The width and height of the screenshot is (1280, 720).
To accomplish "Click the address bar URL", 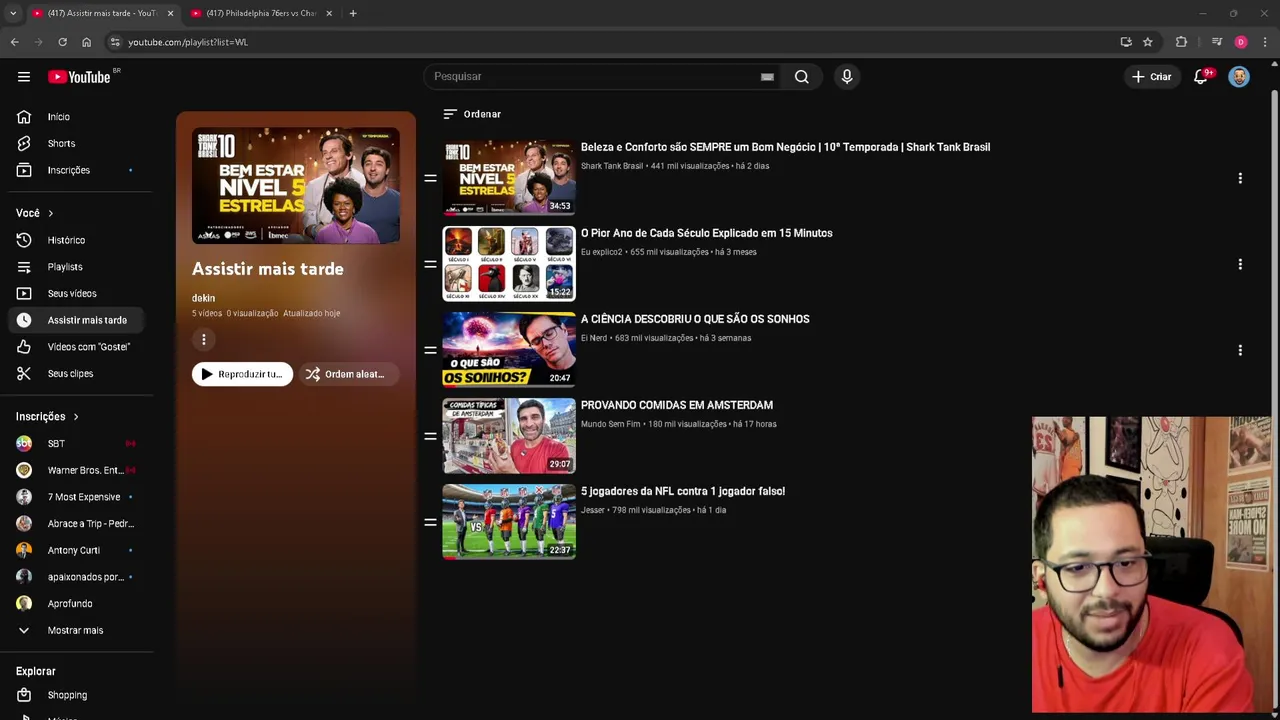I will [x=188, y=42].
